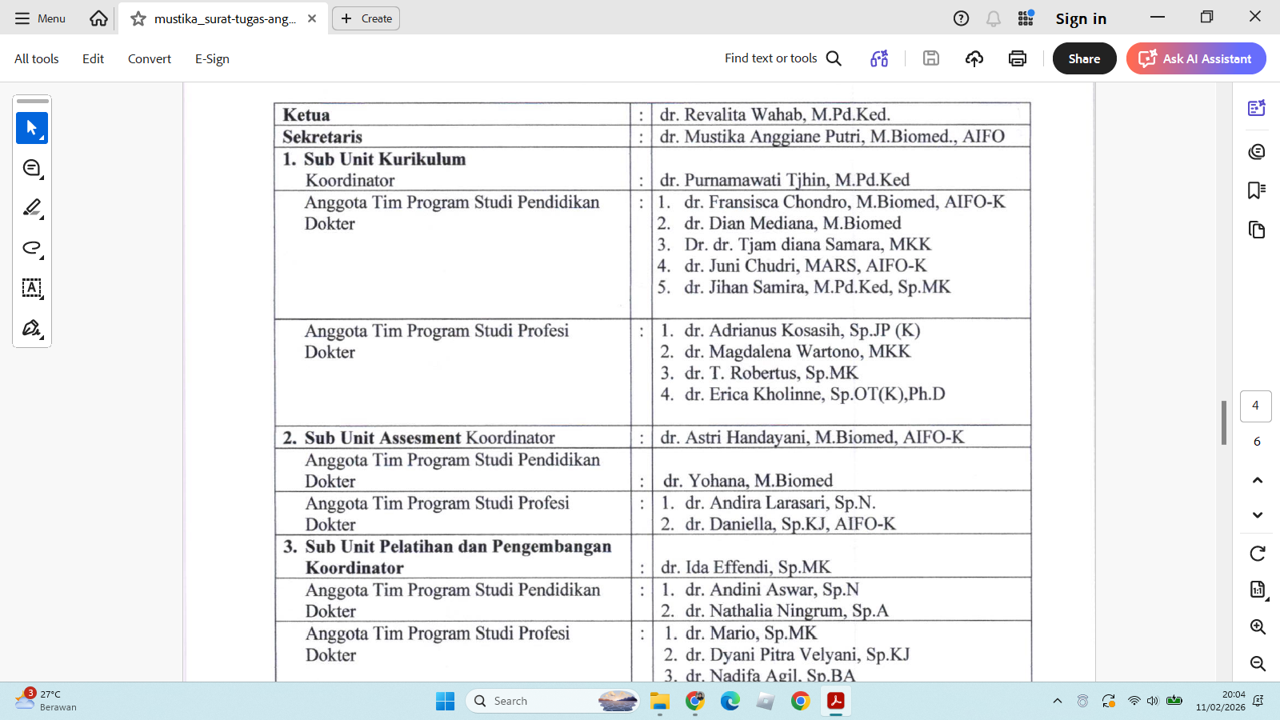Choose the Add comment tool
Image resolution: width=1280 pixels, height=720 pixels.
click(x=31, y=168)
